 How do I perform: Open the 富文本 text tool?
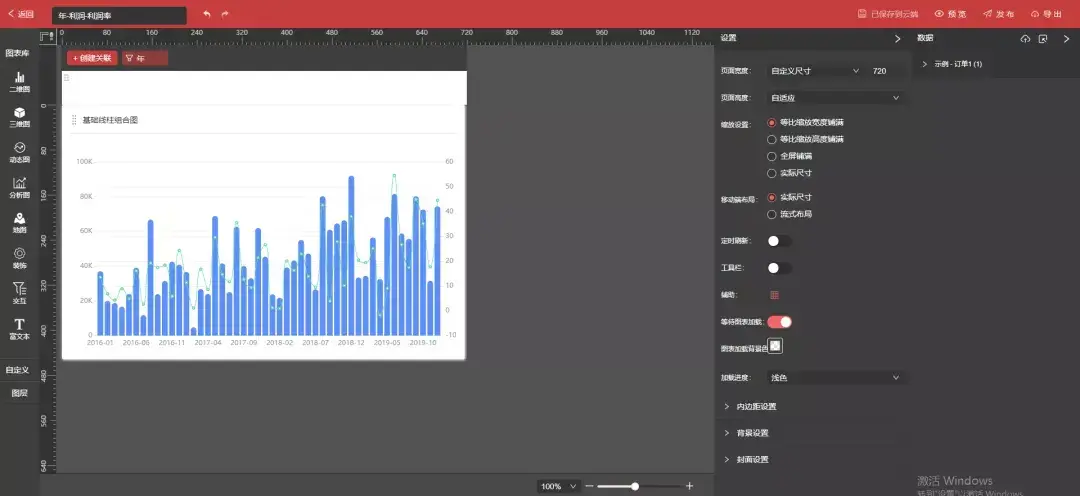pyautogui.click(x=19, y=329)
